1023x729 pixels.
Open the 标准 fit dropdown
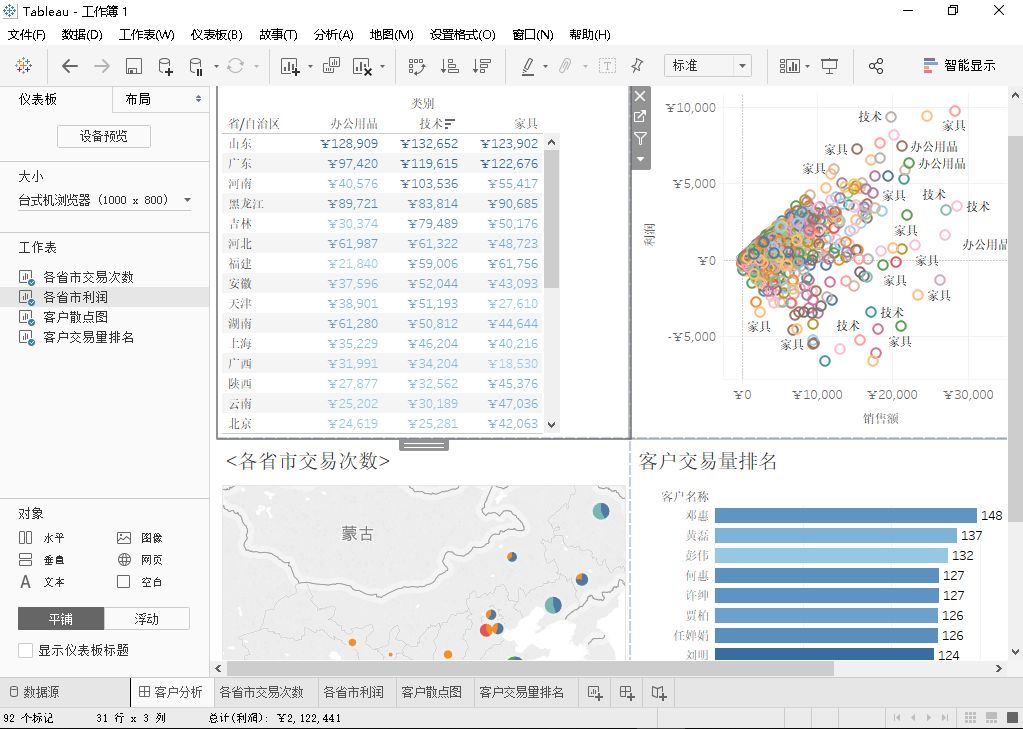[708, 66]
